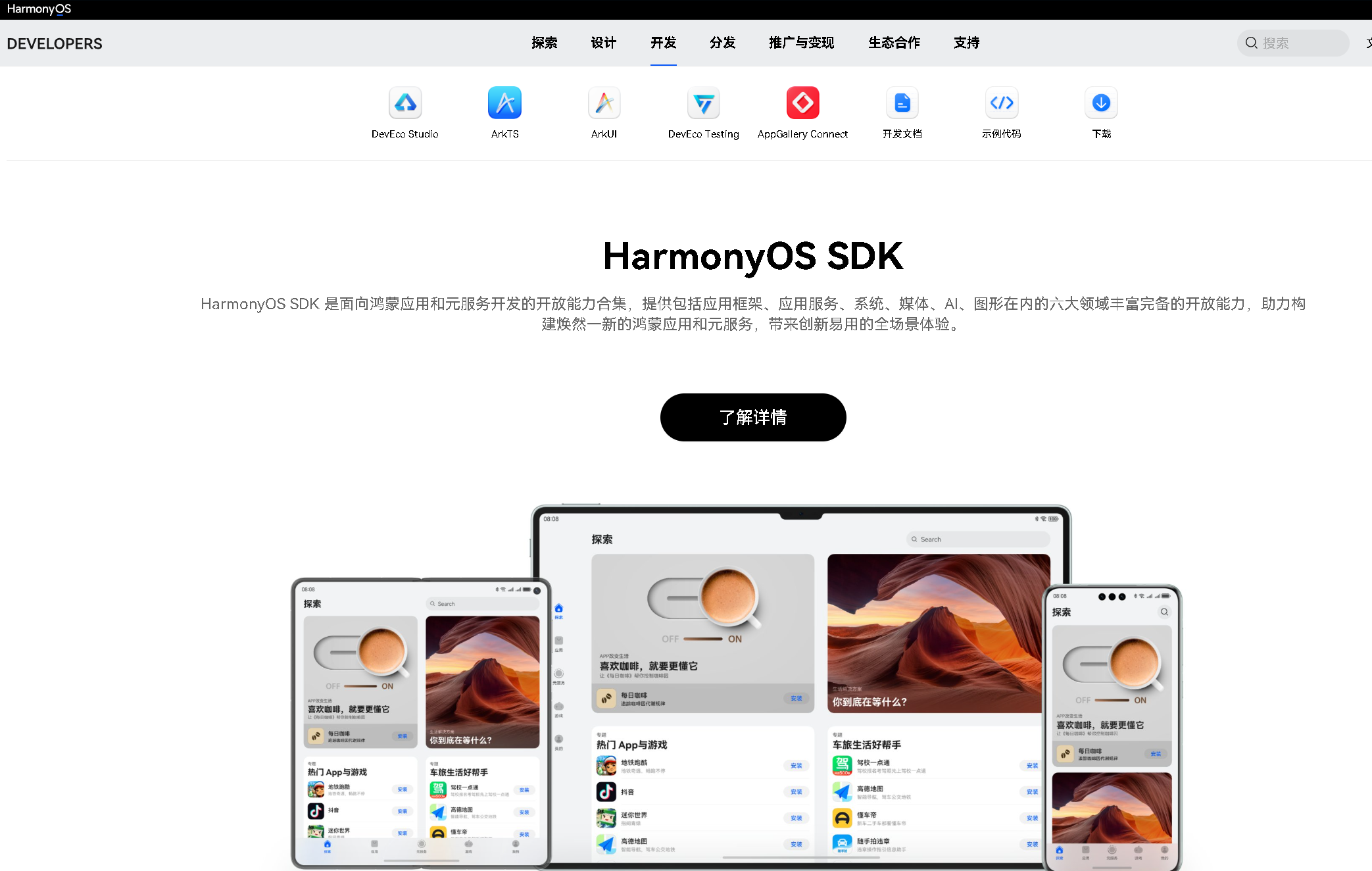The height and width of the screenshot is (871, 1372).
Task: Open the 分发 navigation menu
Action: point(723,43)
